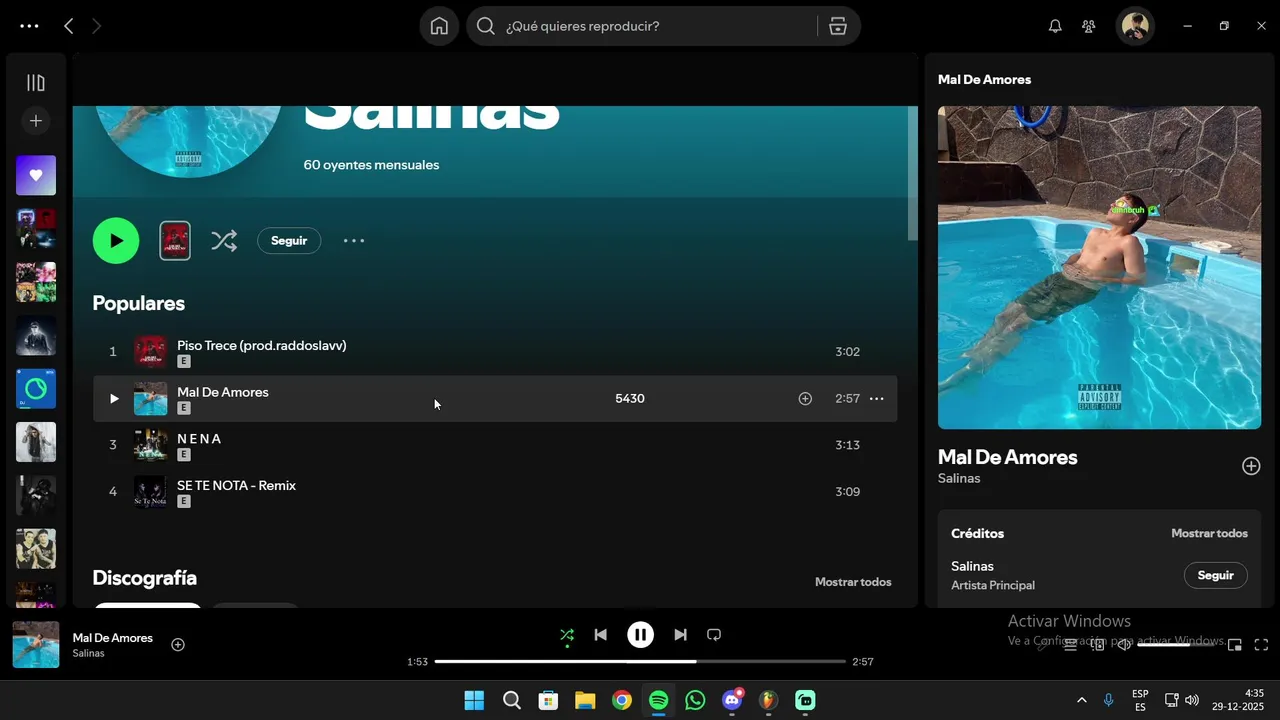The image size is (1280, 720).
Task: Adjust the Spotify volume slider
Action: pos(1178,645)
